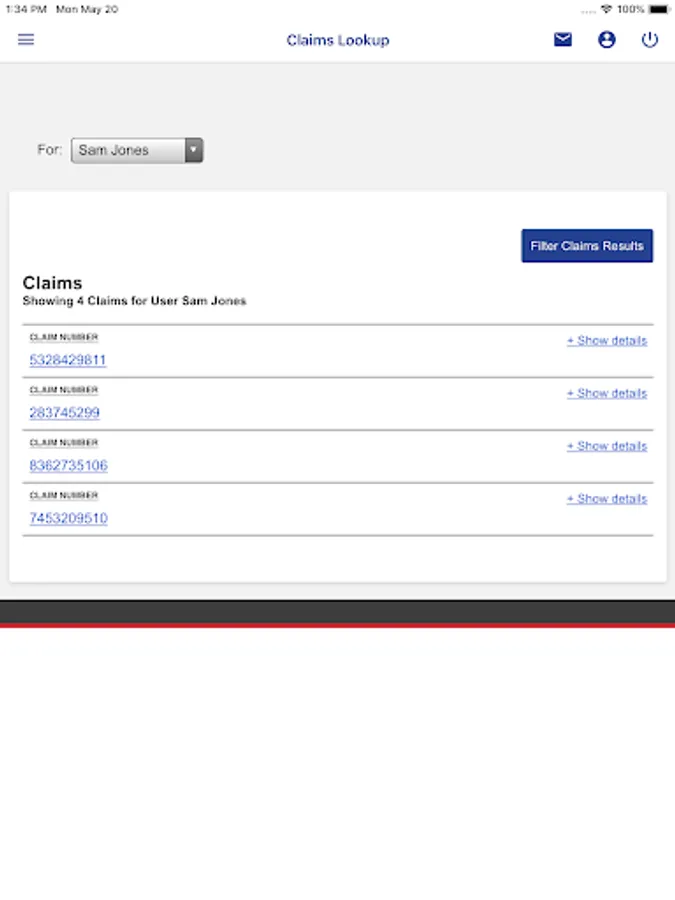Show details for claim 5328429811
The width and height of the screenshot is (675, 900).
tap(607, 340)
